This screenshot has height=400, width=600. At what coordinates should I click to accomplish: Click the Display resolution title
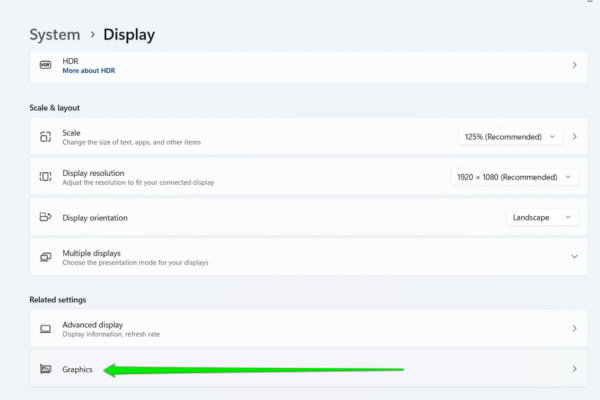(x=93, y=173)
